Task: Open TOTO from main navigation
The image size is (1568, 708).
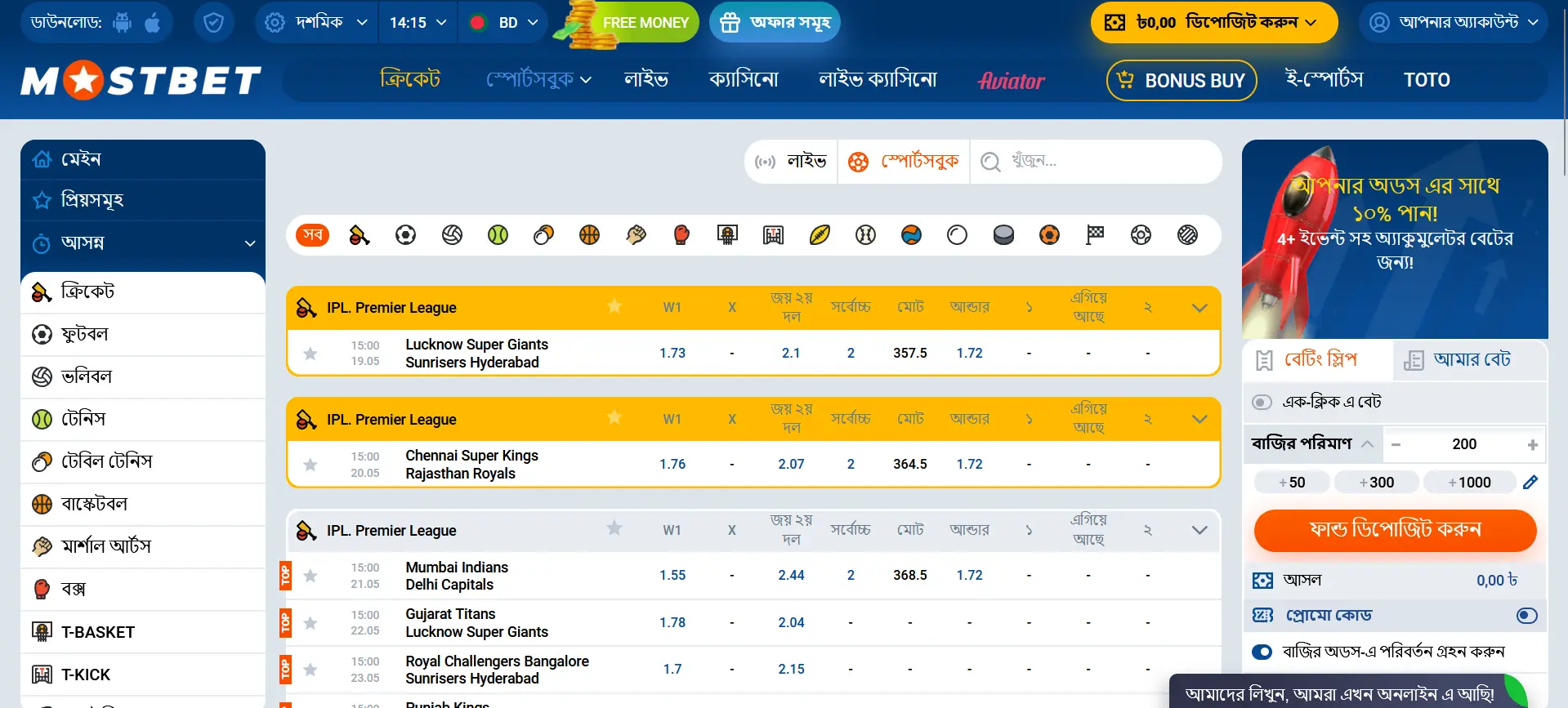Action: tap(1427, 80)
